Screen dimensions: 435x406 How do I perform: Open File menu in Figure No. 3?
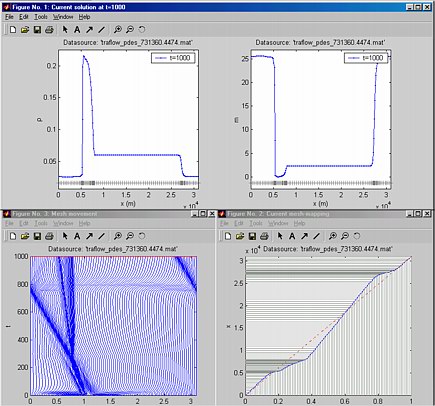click(9, 223)
